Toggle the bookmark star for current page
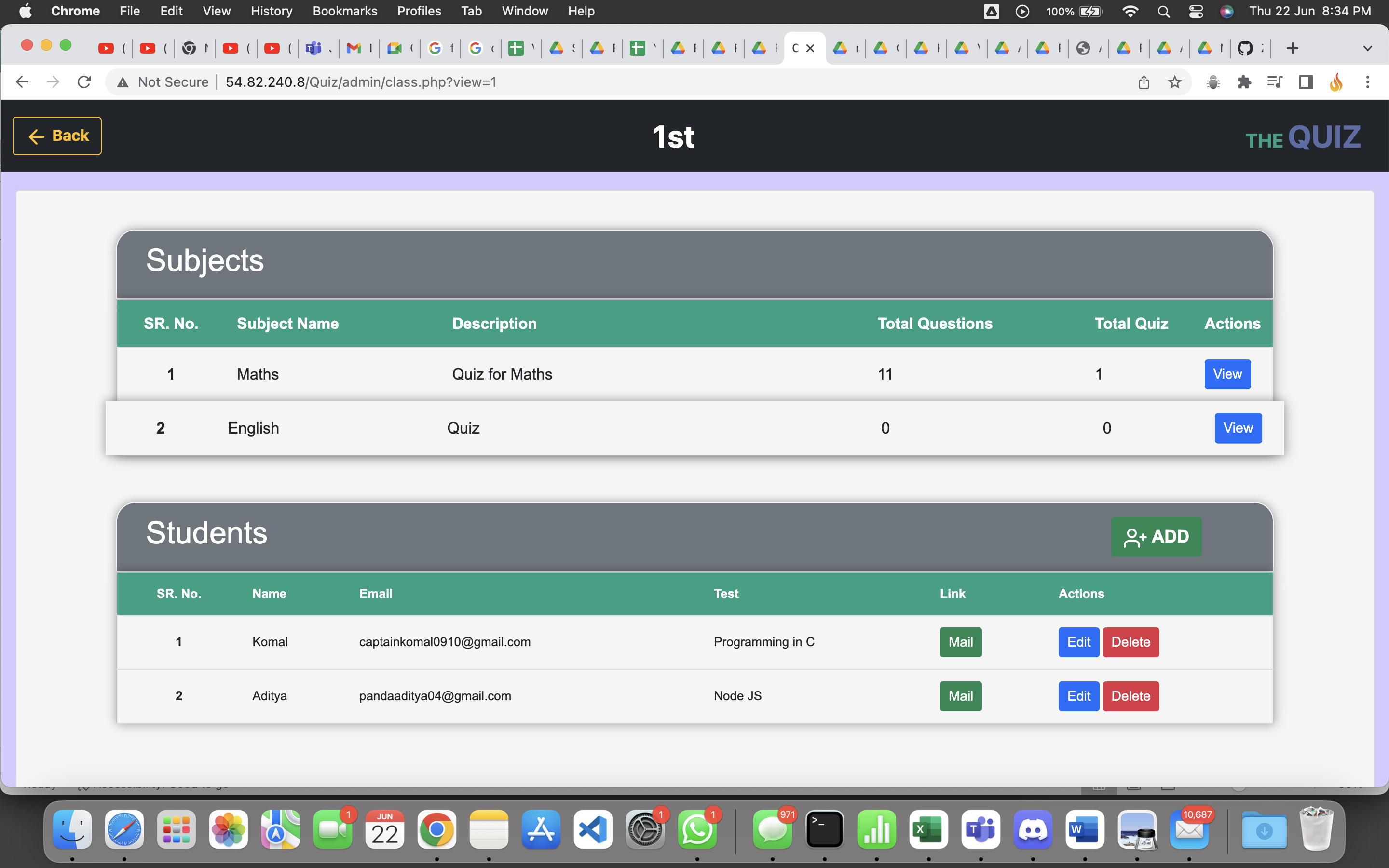 (x=1174, y=82)
